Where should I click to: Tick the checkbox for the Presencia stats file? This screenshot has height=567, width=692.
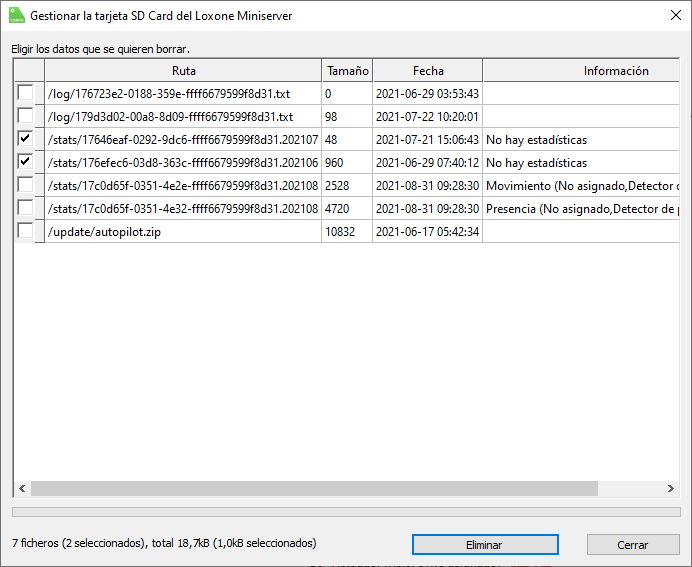pos(25,208)
